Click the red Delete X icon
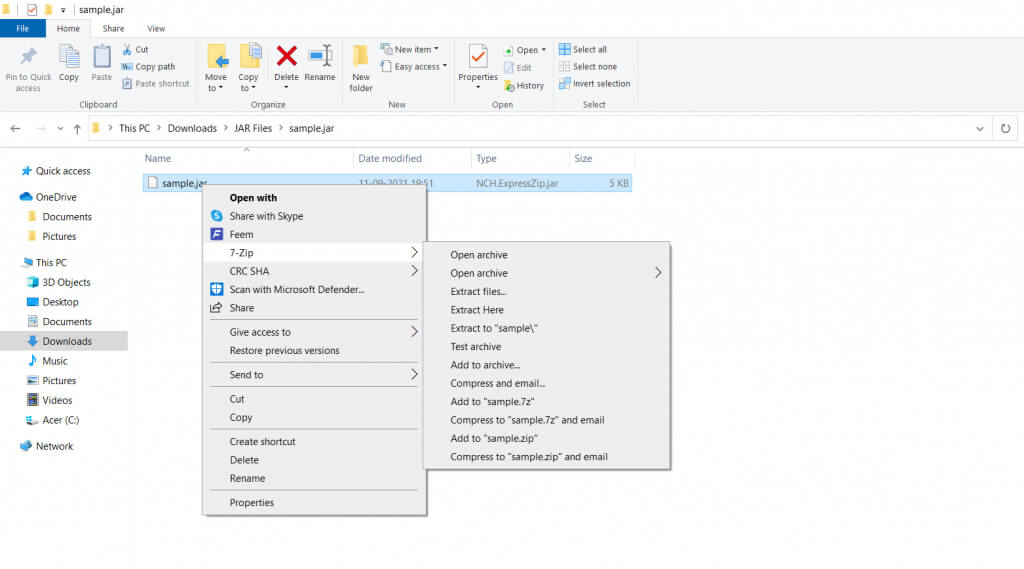This screenshot has height=569, width=1024. [x=286, y=56]
